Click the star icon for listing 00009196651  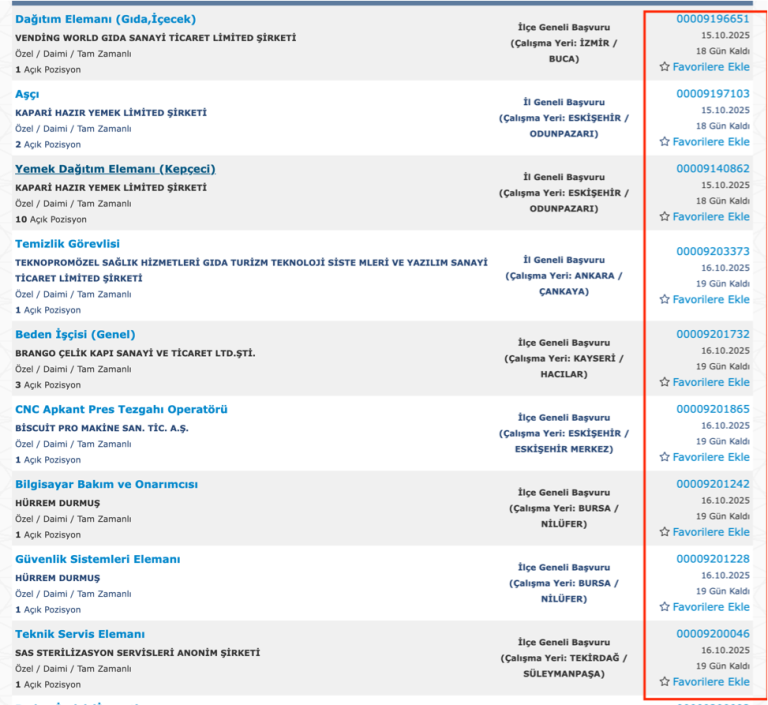[x=664, y=67]
